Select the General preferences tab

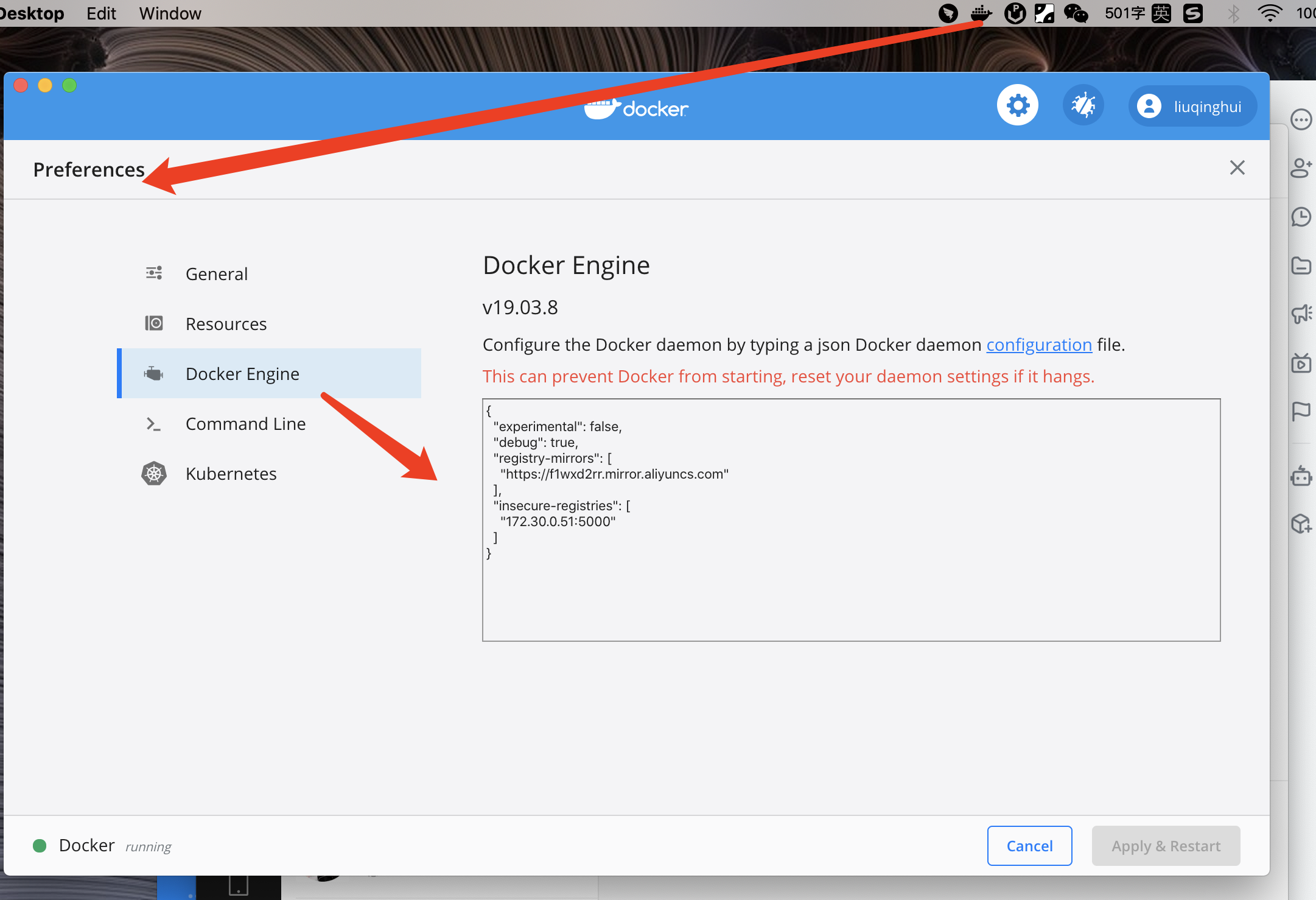click(x=269, y=274)
